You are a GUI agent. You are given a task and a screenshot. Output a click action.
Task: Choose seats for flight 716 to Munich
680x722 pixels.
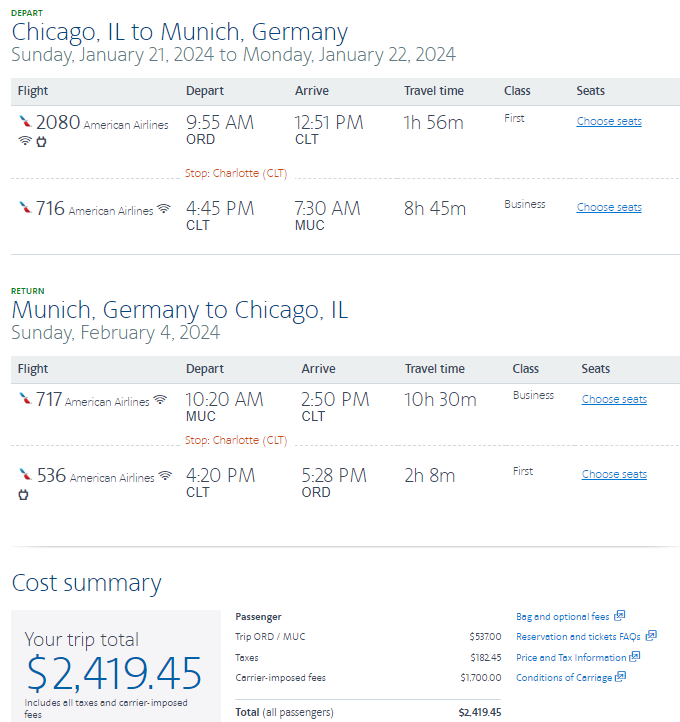tap(609, 208)
